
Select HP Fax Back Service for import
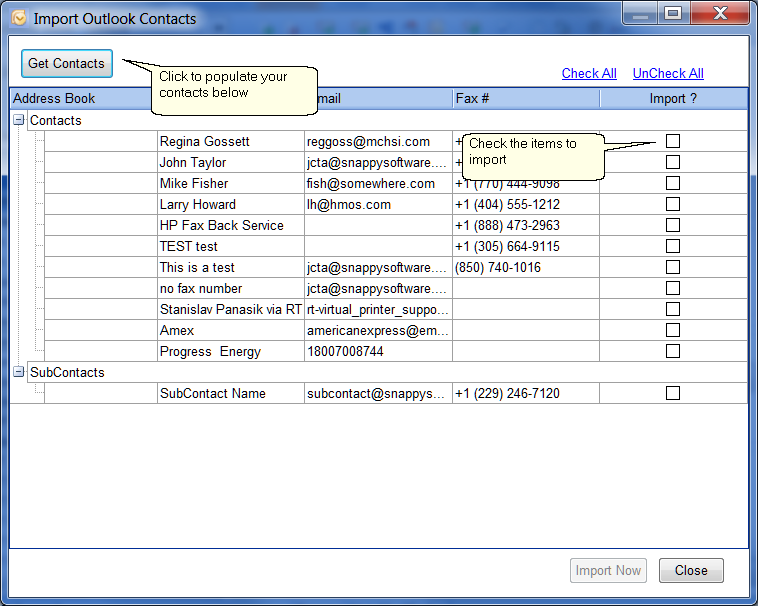tap(673, 225)
